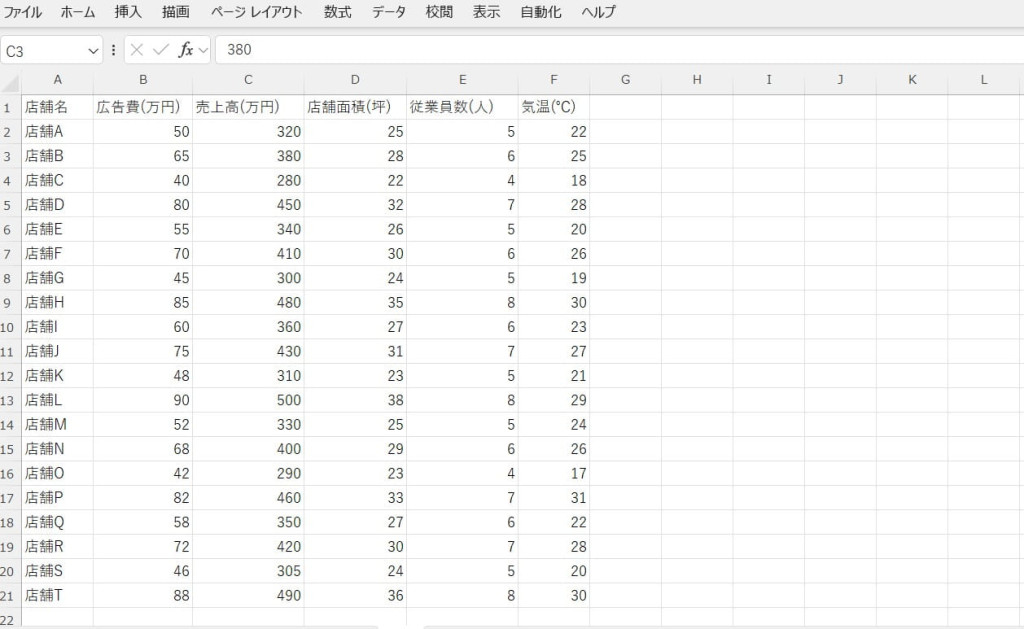Switch to the 挿入 tab

tap(128, 13)
